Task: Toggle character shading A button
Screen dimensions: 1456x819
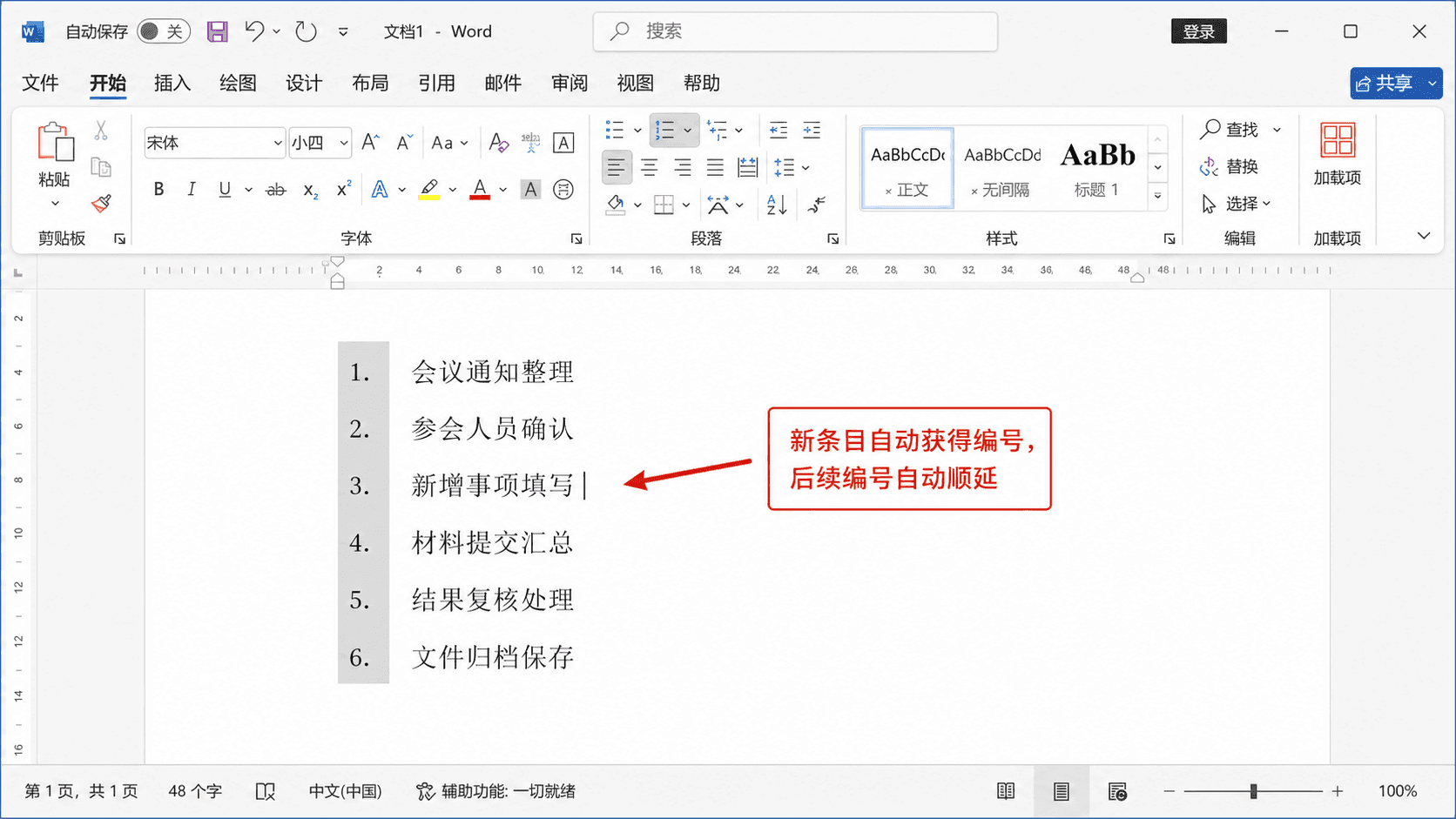Action: (530, 189)
